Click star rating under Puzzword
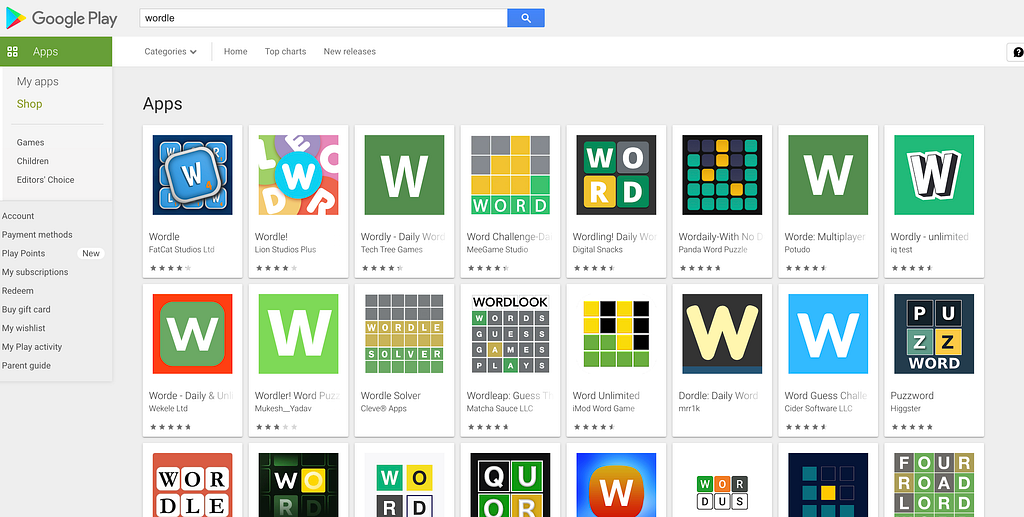This screenshot has width=1024, height=517. click(912, 427)
